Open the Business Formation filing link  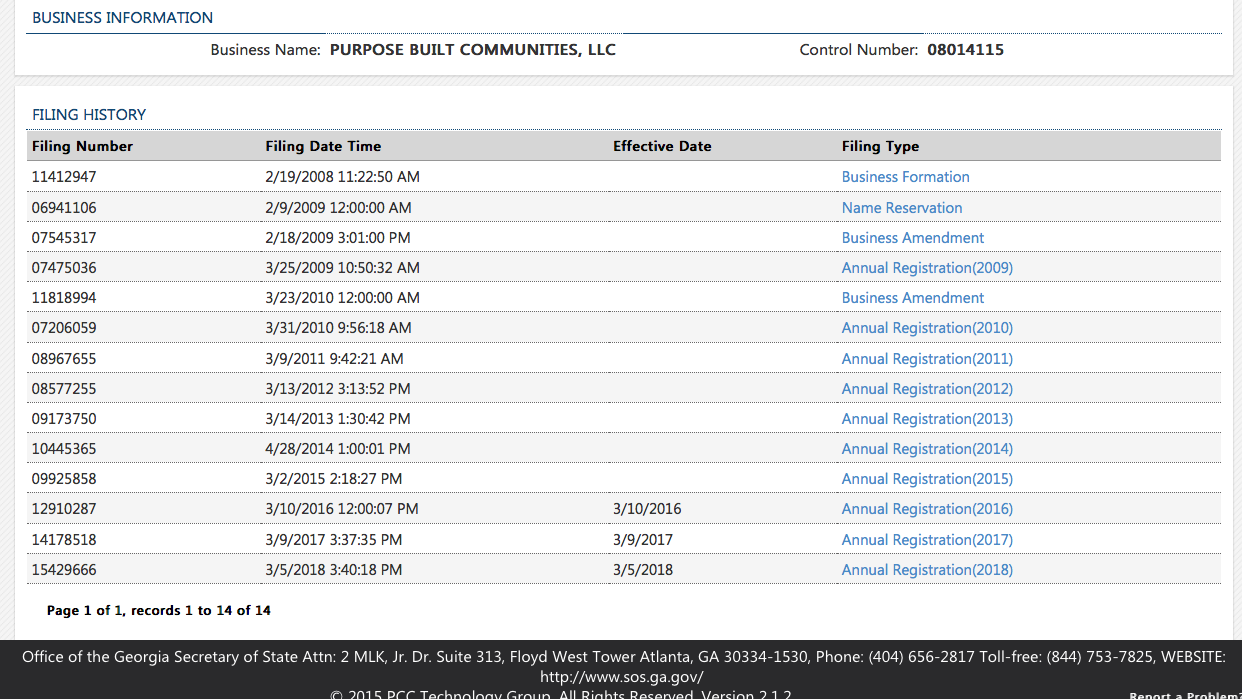905,177
